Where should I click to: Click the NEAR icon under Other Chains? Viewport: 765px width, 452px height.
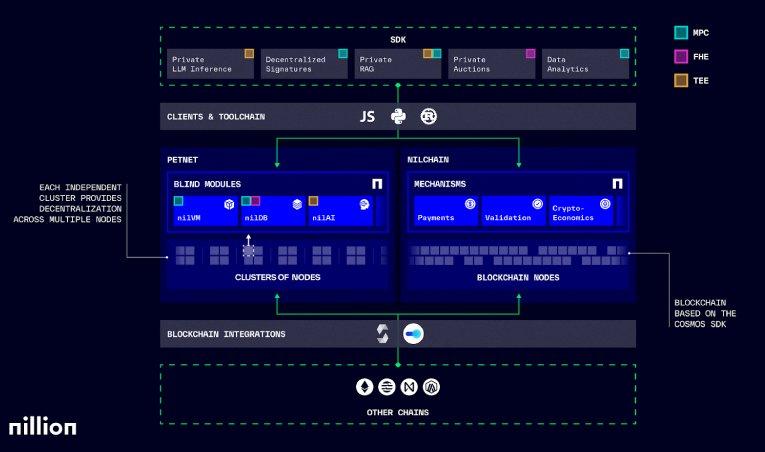click(409, 387)
